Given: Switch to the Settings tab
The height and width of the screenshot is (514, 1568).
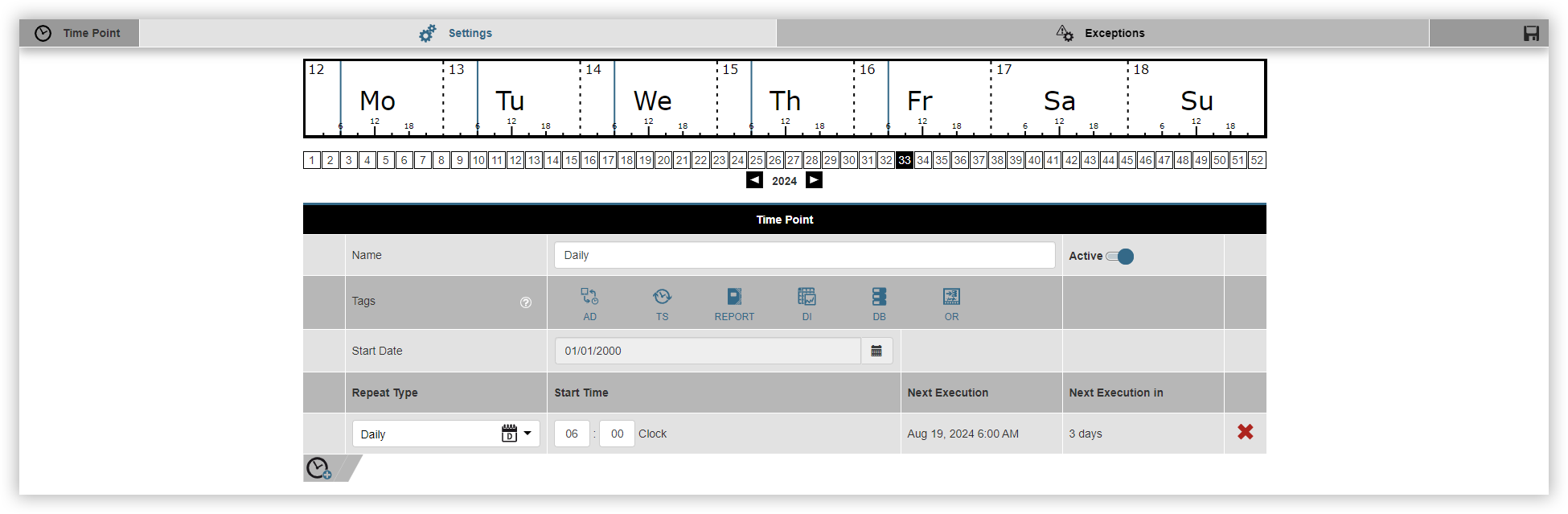Looking at the screenshot, I should tap(457, 33).
